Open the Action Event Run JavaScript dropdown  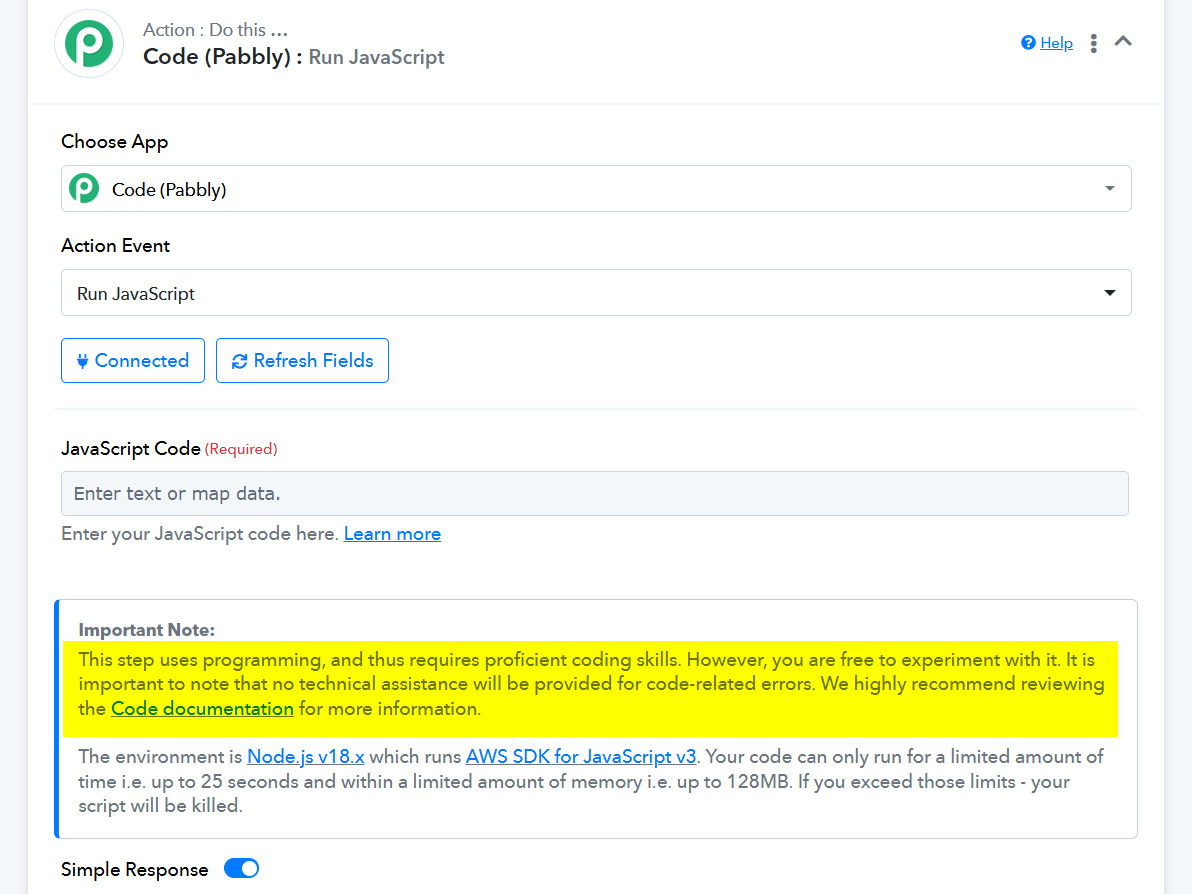tap(596, 293)
